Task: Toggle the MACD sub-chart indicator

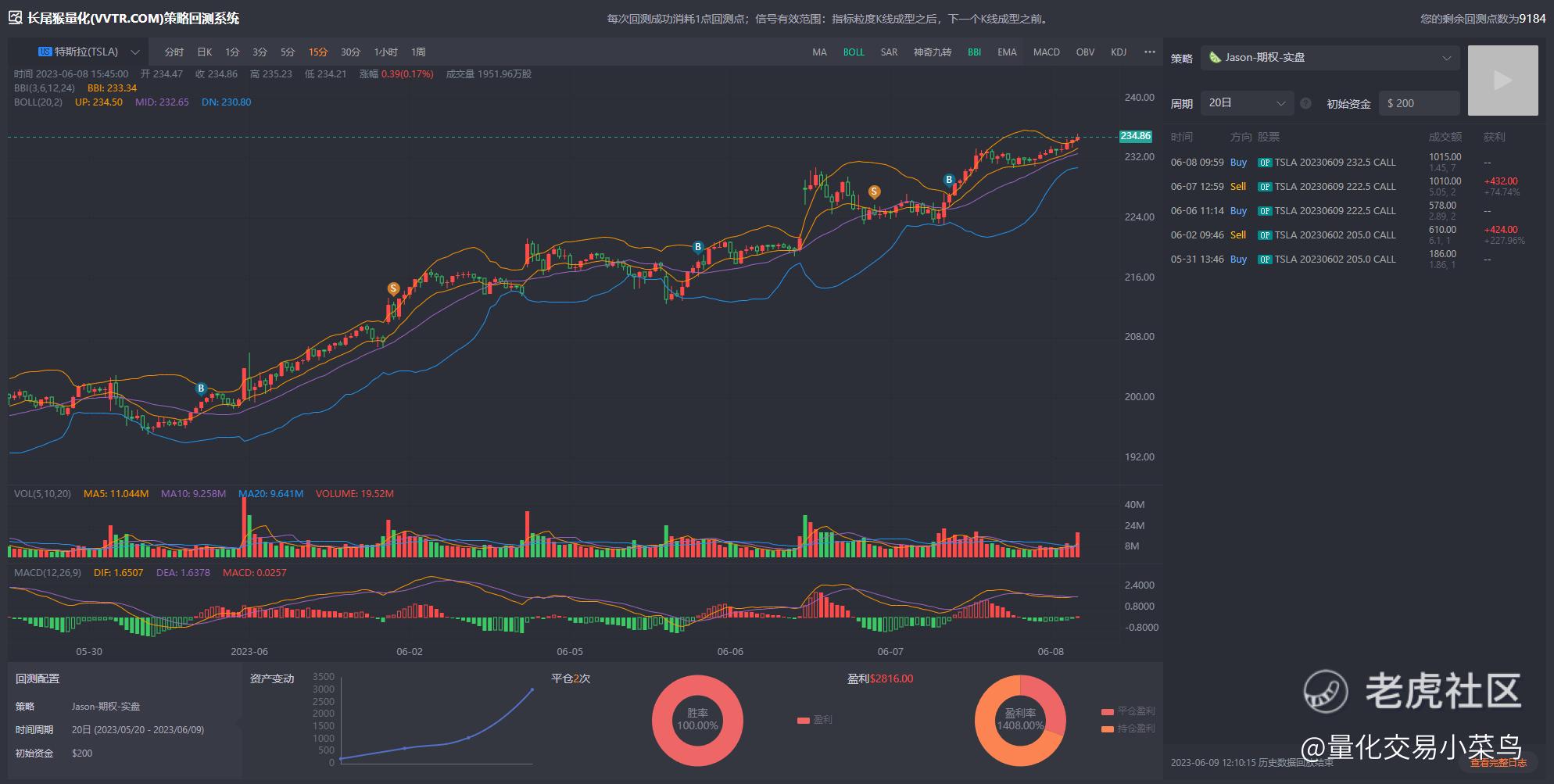Action: 1046,52
